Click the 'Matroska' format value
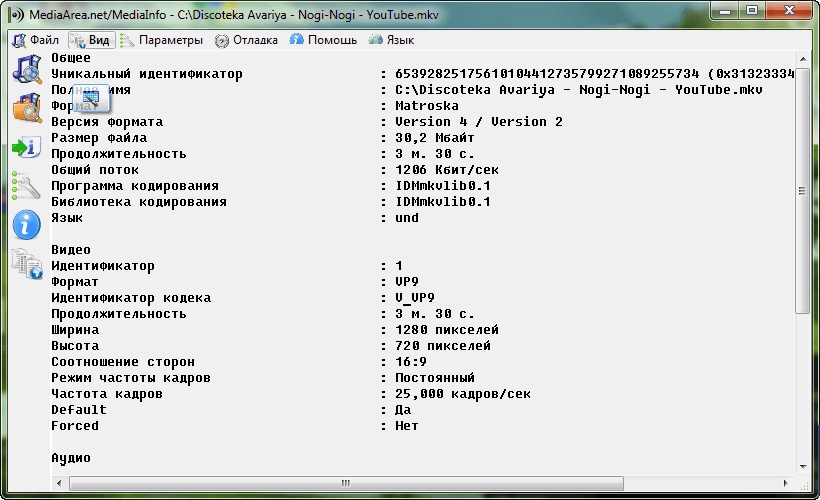Image resolution: width=820 pixels, height=500 pixels. pyautogui.click(x=427, y=106)
